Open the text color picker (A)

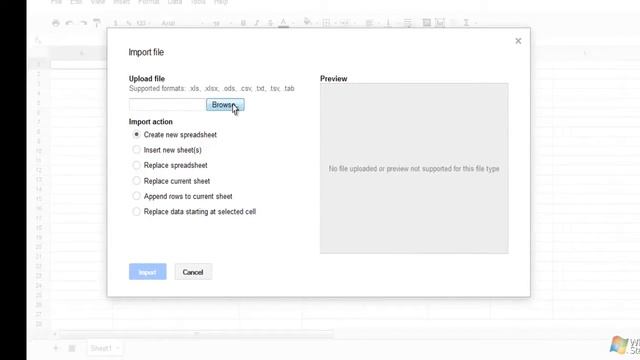pos(284,23)
